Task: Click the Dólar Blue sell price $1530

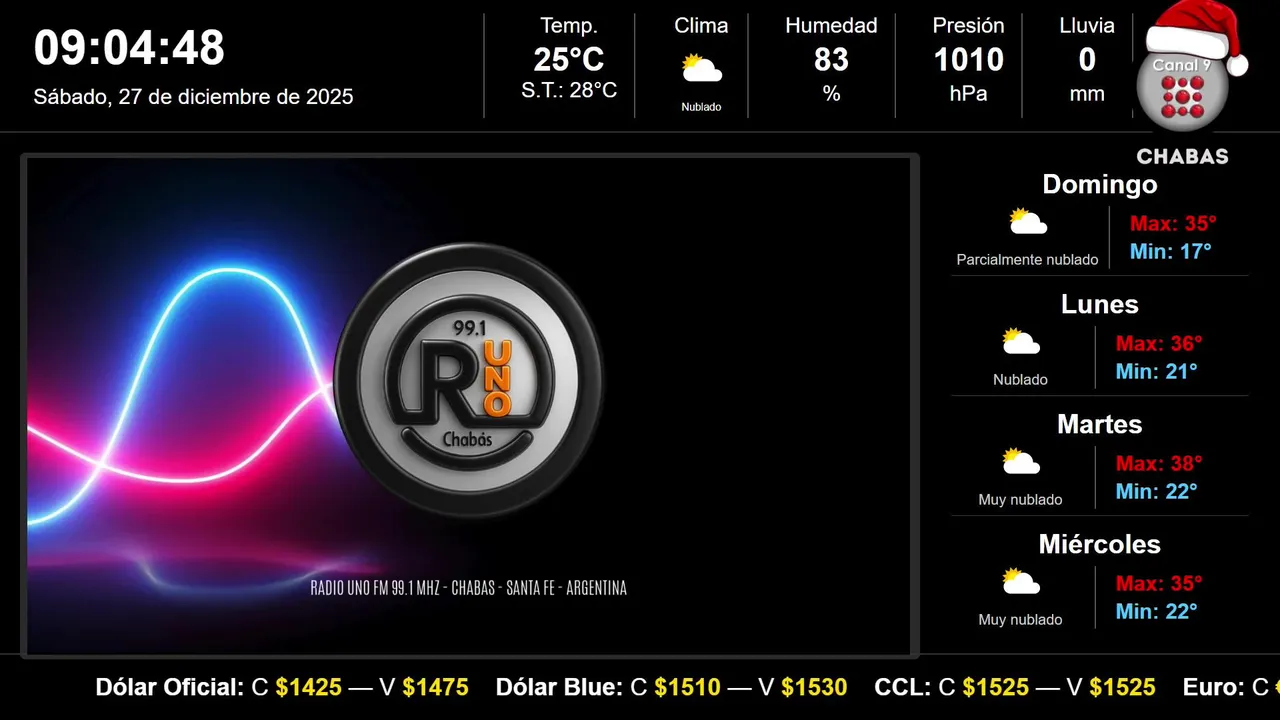Action: [814, 687]
